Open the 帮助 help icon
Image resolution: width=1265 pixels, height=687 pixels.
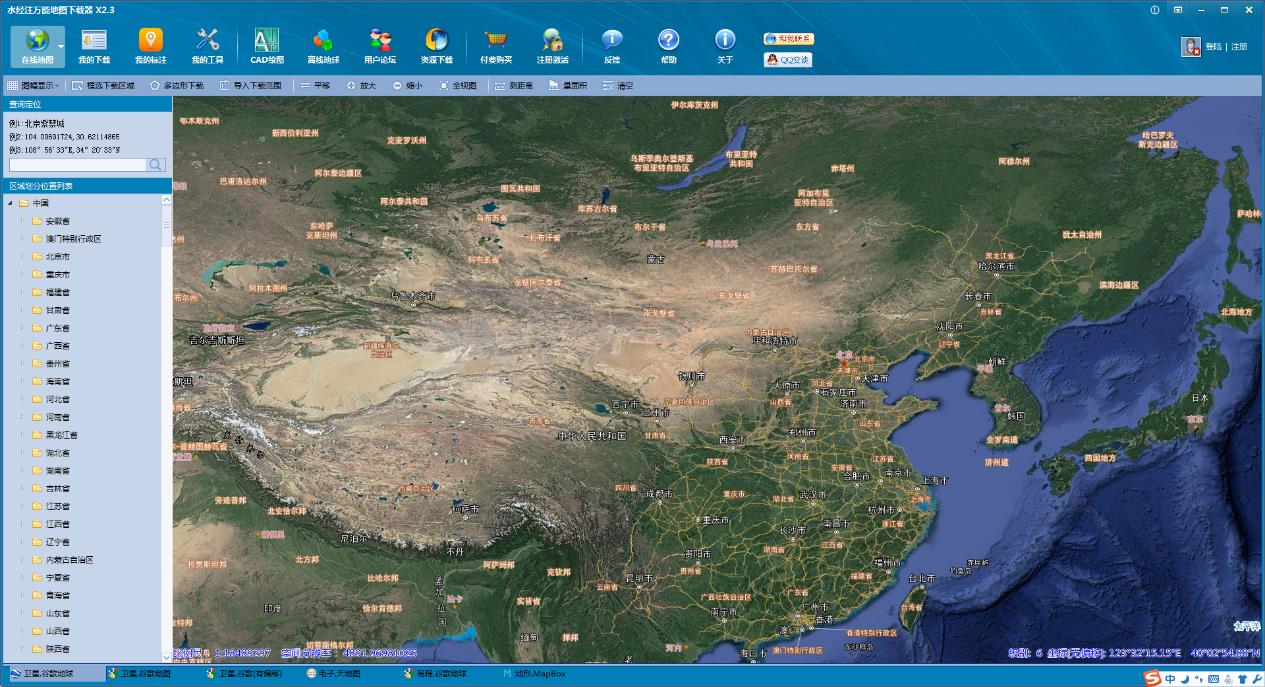pos(668,46)
